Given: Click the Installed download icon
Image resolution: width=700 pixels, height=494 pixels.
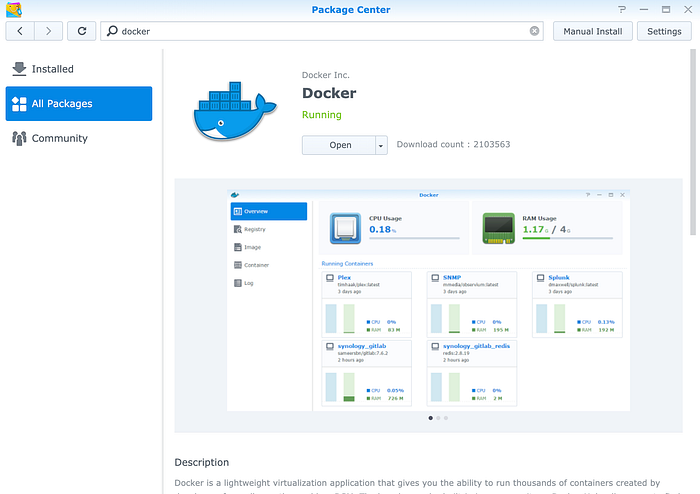Looking at the screenshot, I should click(19, 69).
